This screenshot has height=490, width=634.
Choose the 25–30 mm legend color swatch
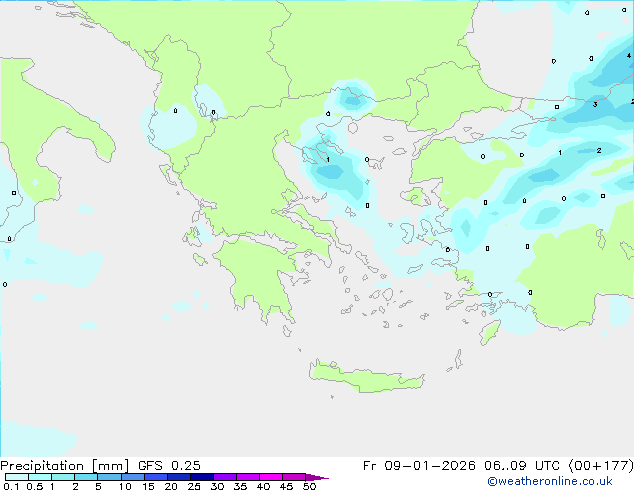[201, 477]
